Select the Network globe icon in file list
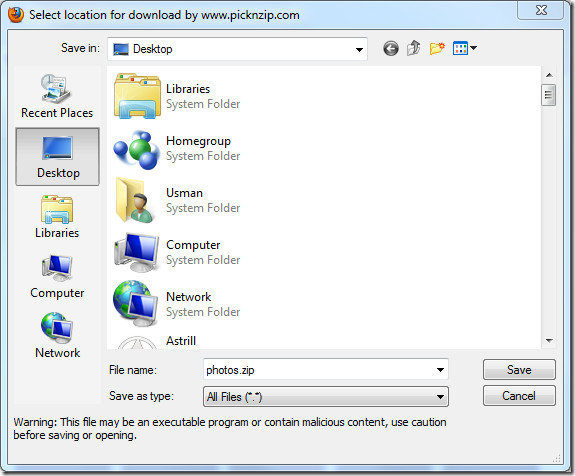The image size is (575, 476). pos(136,304)
